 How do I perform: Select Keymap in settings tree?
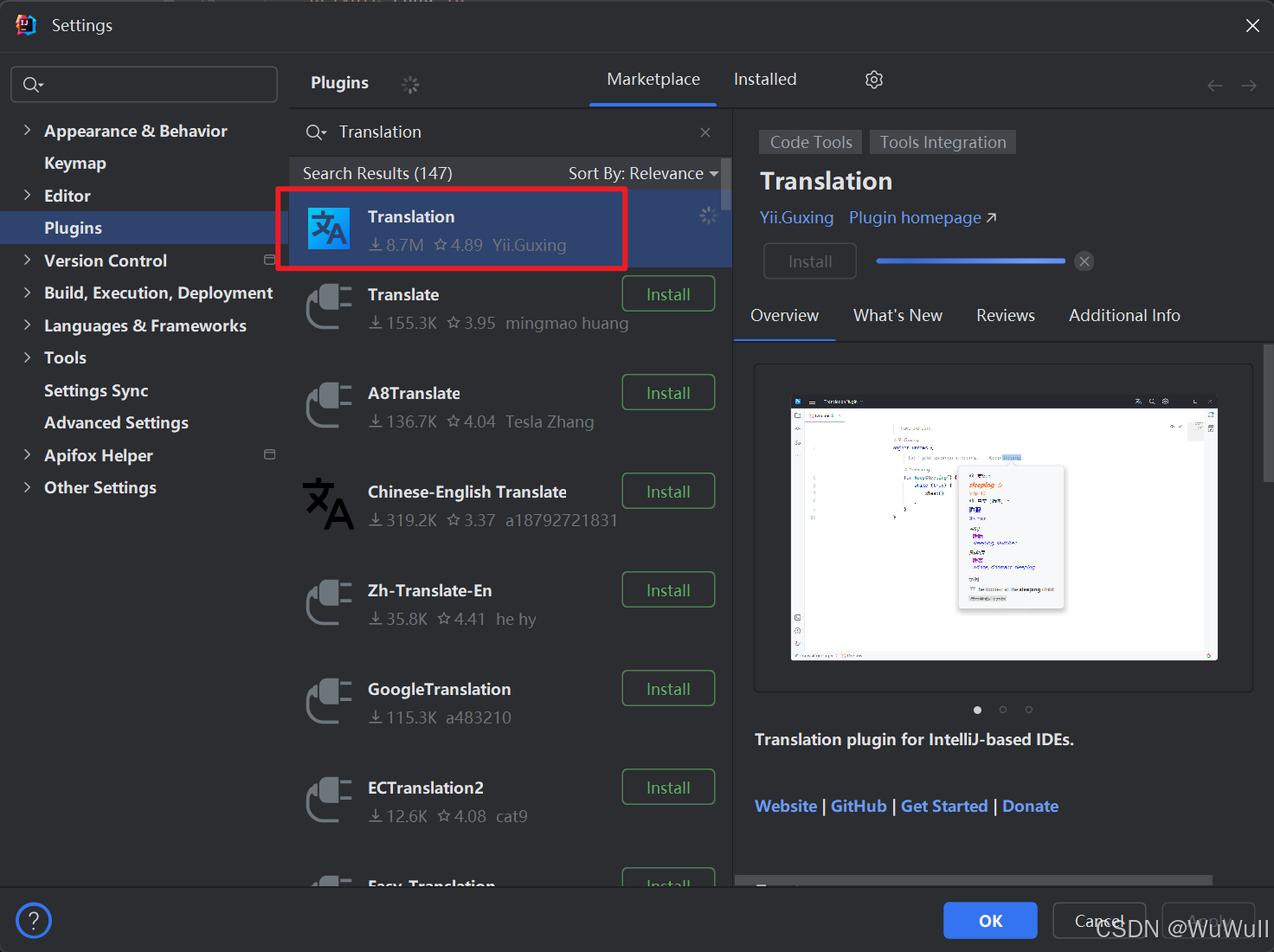pyautogui.click(x=75, y=163)
